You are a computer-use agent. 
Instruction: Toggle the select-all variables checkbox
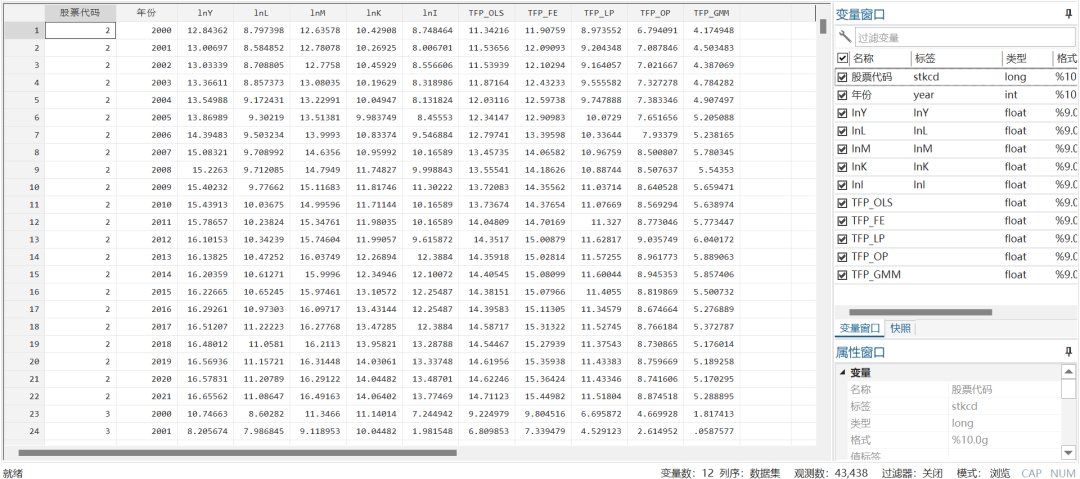click(842, 59)
